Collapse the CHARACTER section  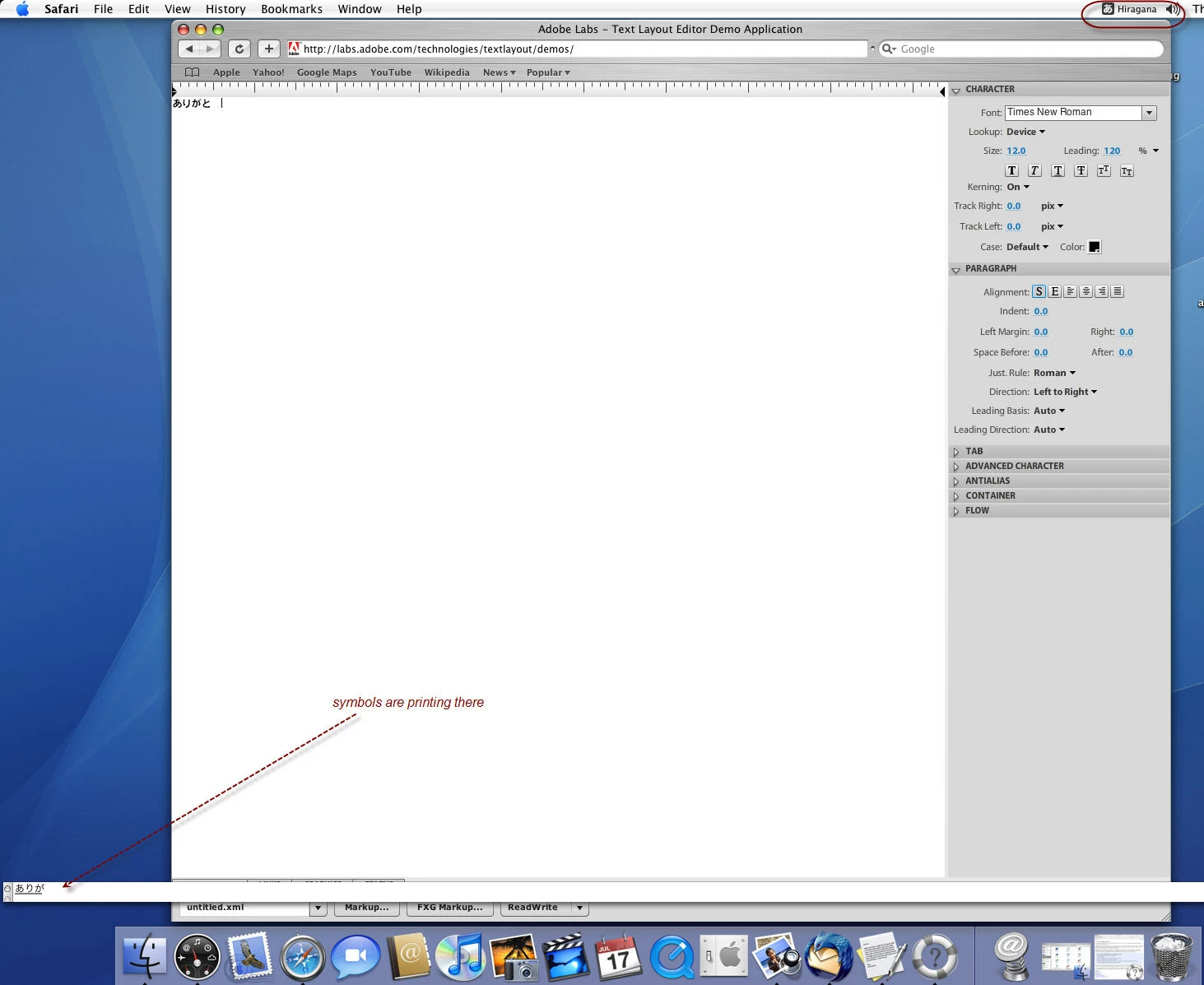956,91
